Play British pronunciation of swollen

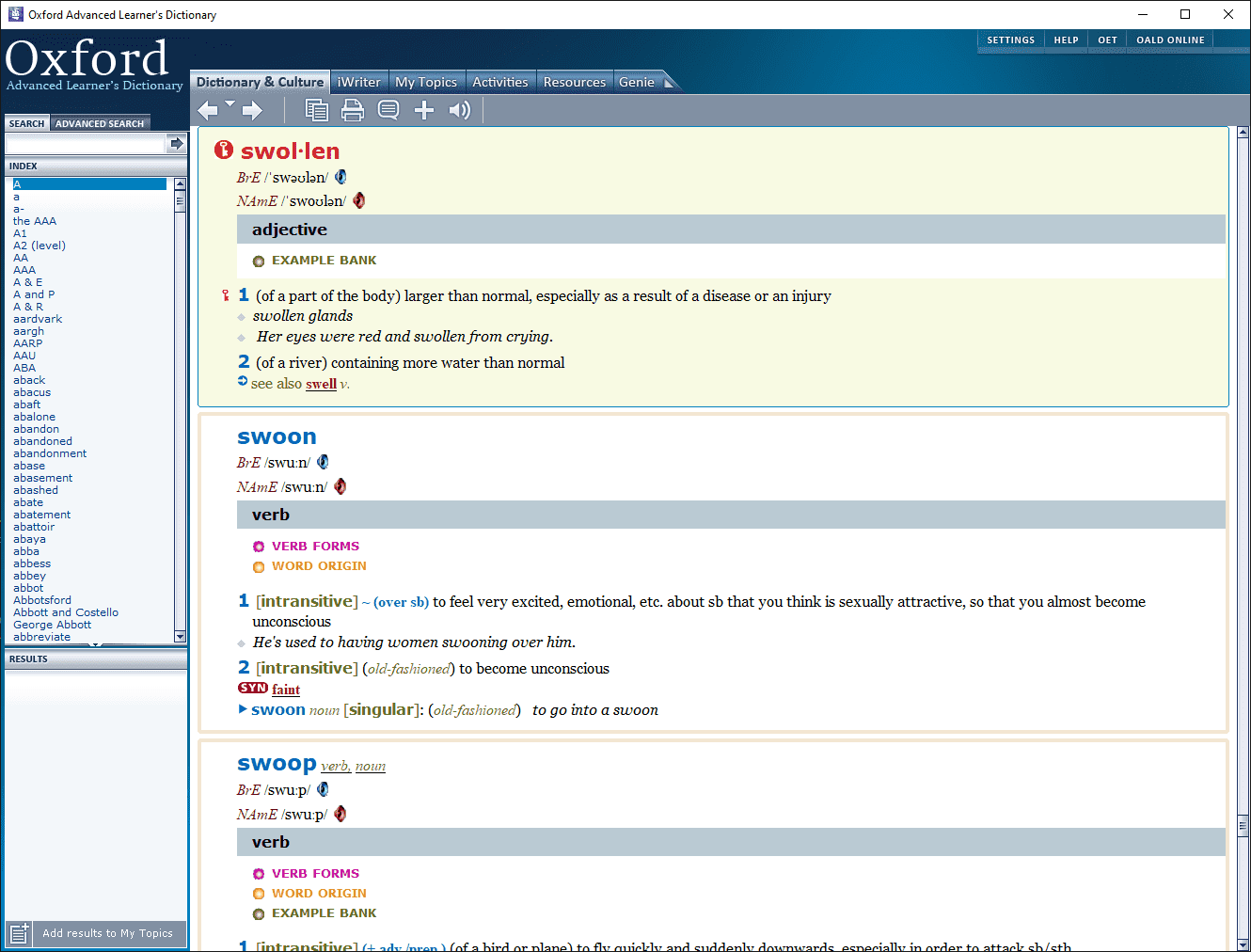(340, 177)
